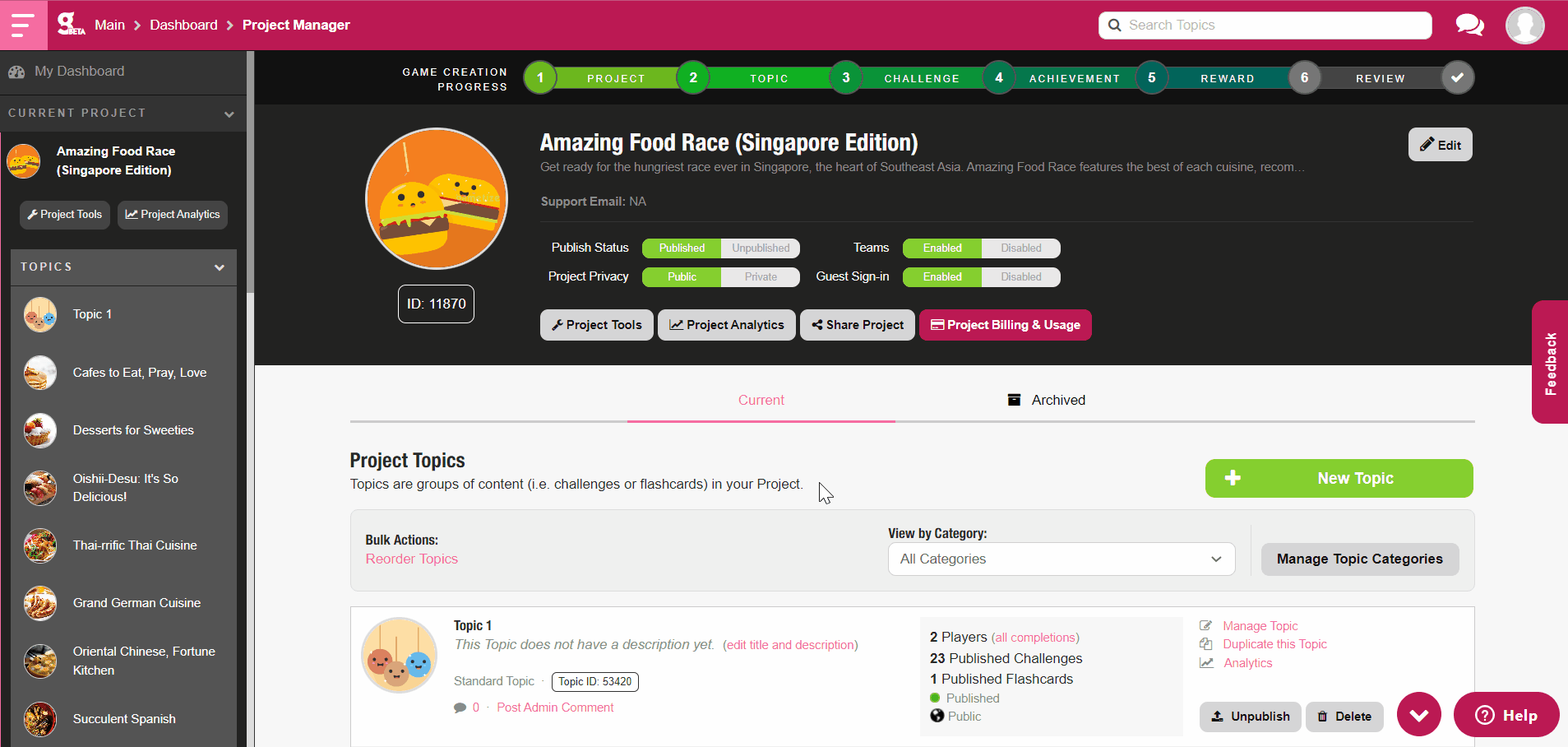Click the round scroll-down arrow button
1568x747 pixels.
pos(1418,714)
